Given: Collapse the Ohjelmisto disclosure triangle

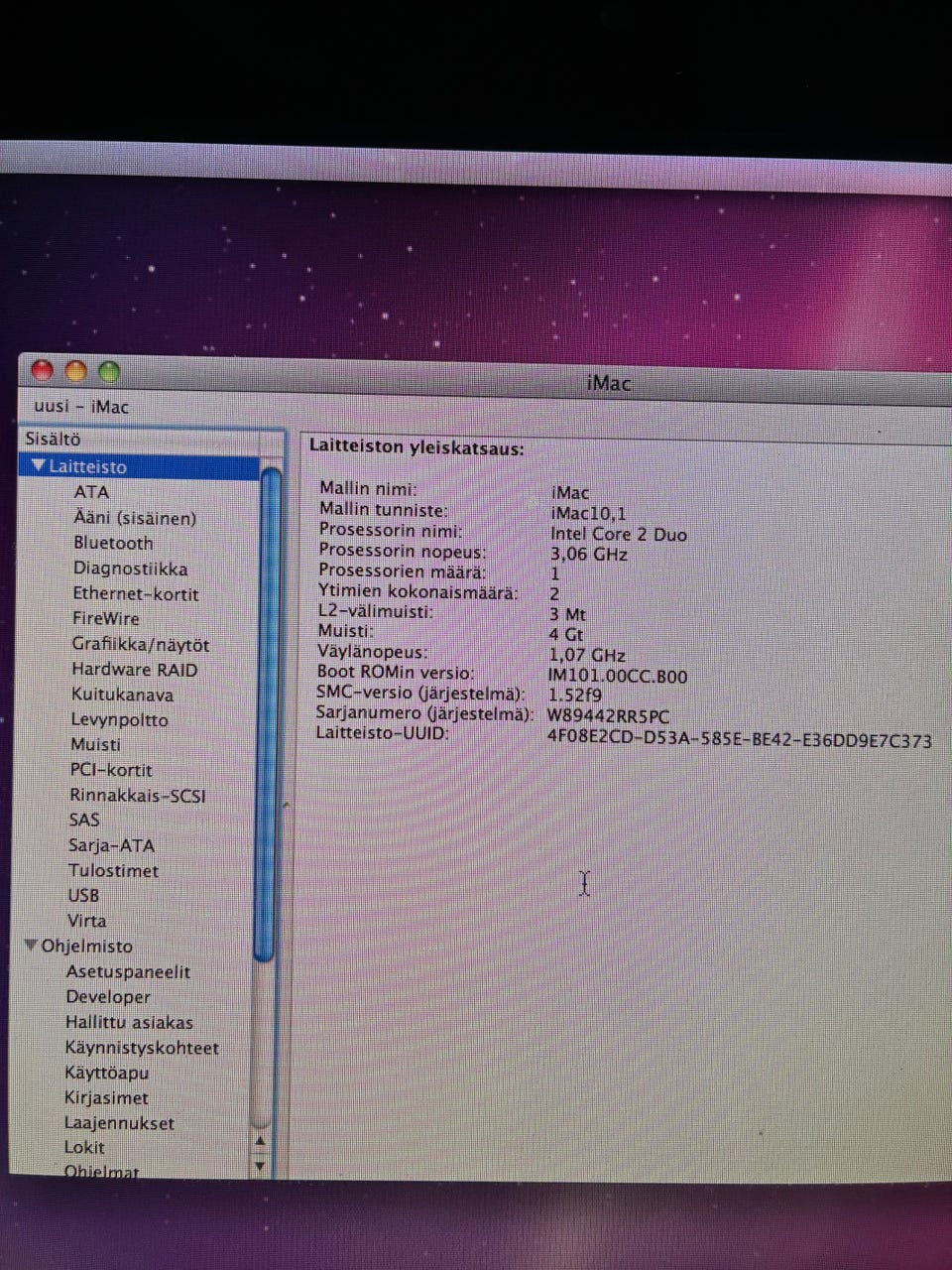Looking at the screenshot, I should [x=31, y=946].
